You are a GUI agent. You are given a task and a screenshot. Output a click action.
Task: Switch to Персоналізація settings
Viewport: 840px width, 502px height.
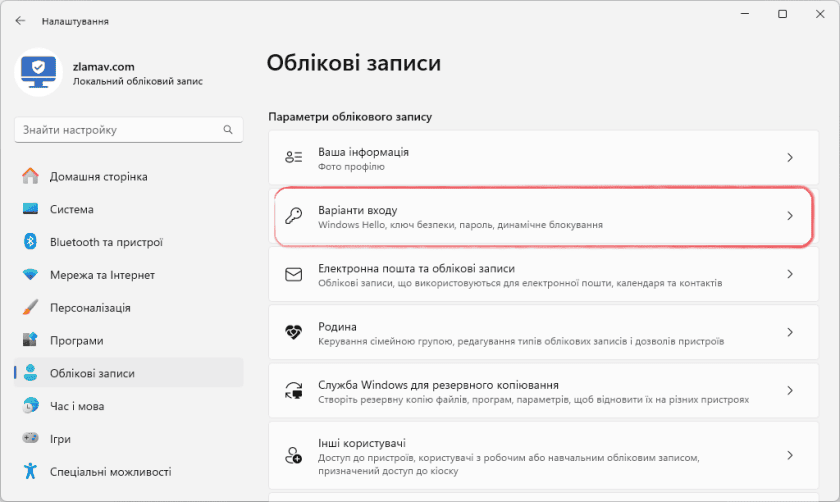129,308
